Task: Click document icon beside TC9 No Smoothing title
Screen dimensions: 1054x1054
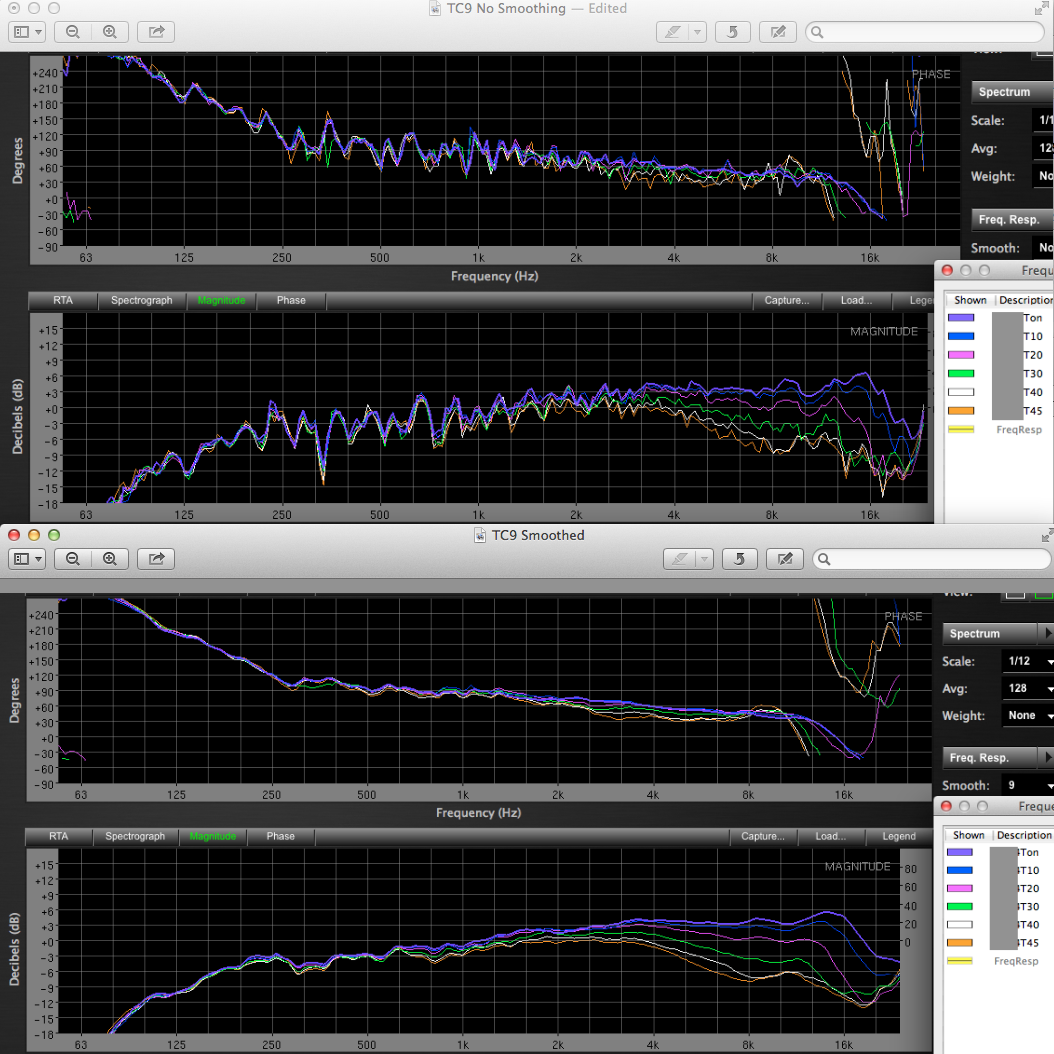Action: click(x=435, y=8)
